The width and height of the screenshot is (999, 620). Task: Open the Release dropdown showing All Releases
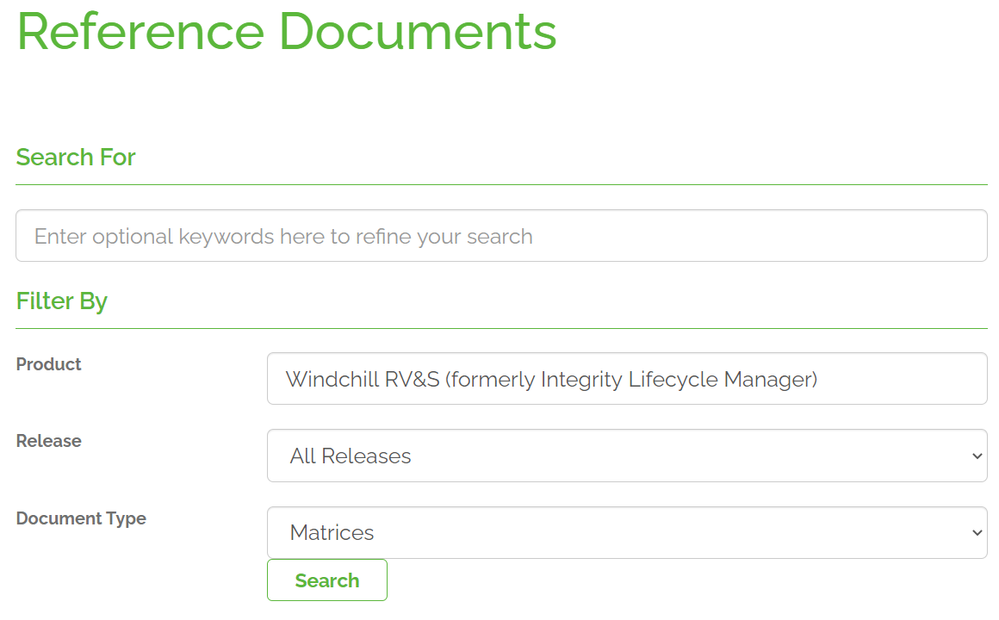coord(627,456)
